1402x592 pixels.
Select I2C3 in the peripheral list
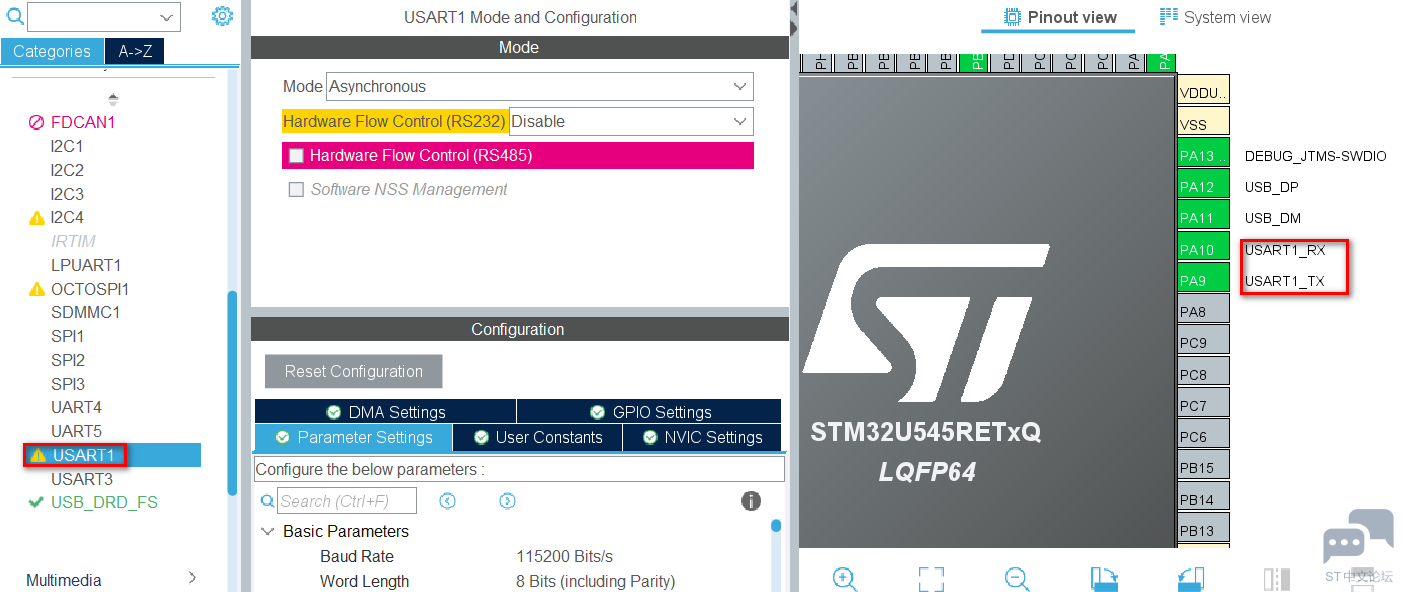(67, 194)
